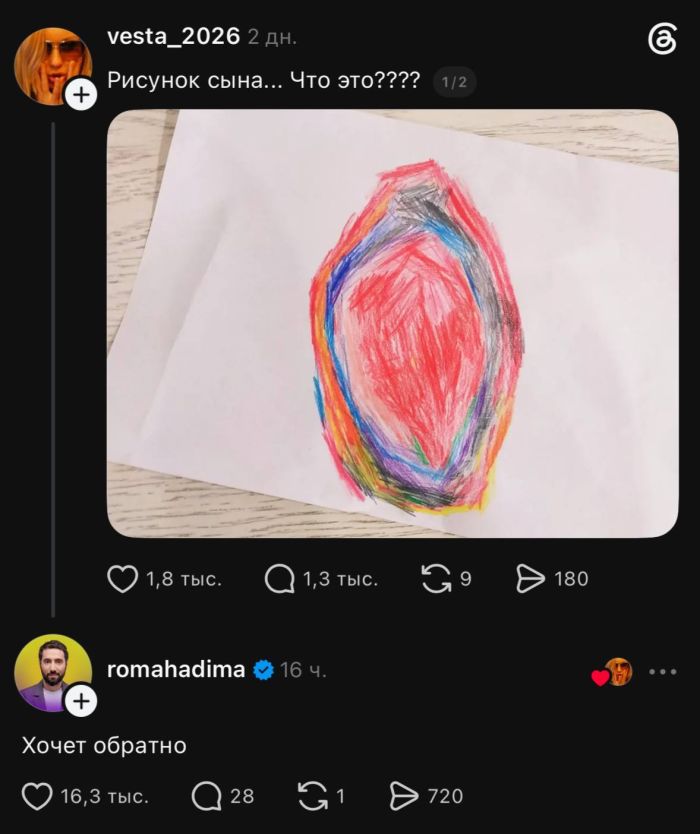
Task: Open the romahadima username link
Action: pos(176,669)
